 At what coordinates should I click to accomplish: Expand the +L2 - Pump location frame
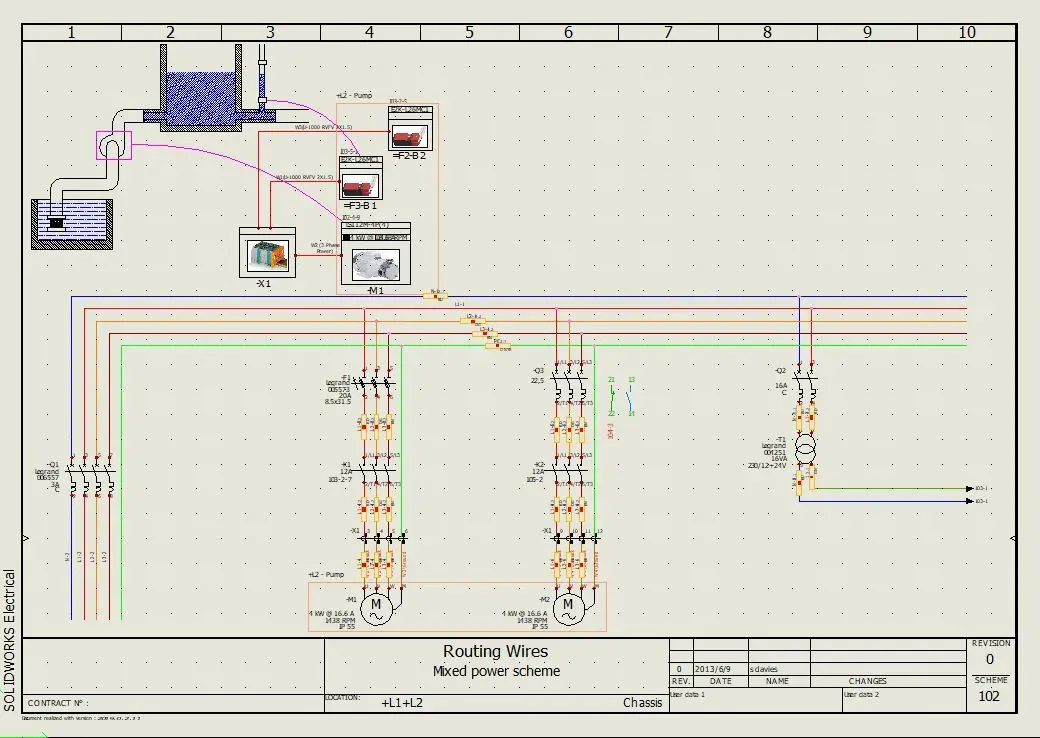328,574
